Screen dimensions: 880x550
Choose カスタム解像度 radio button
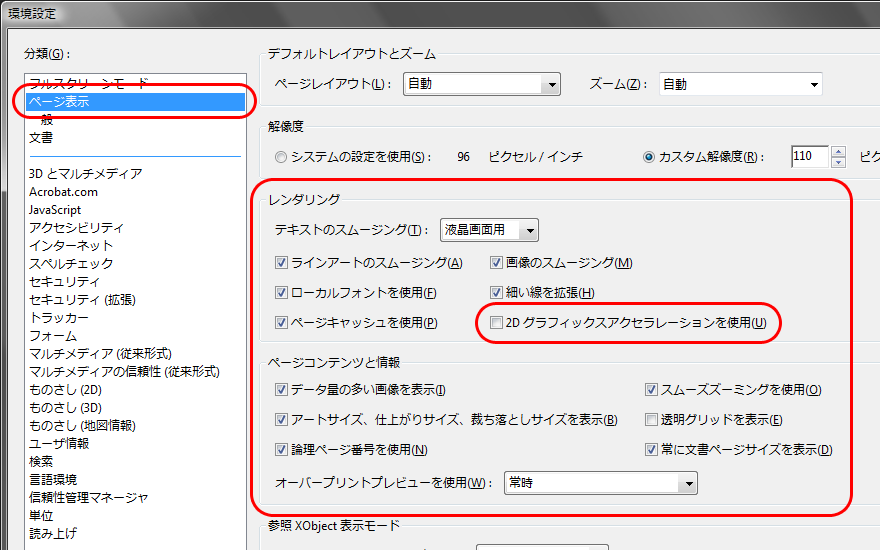649,157
